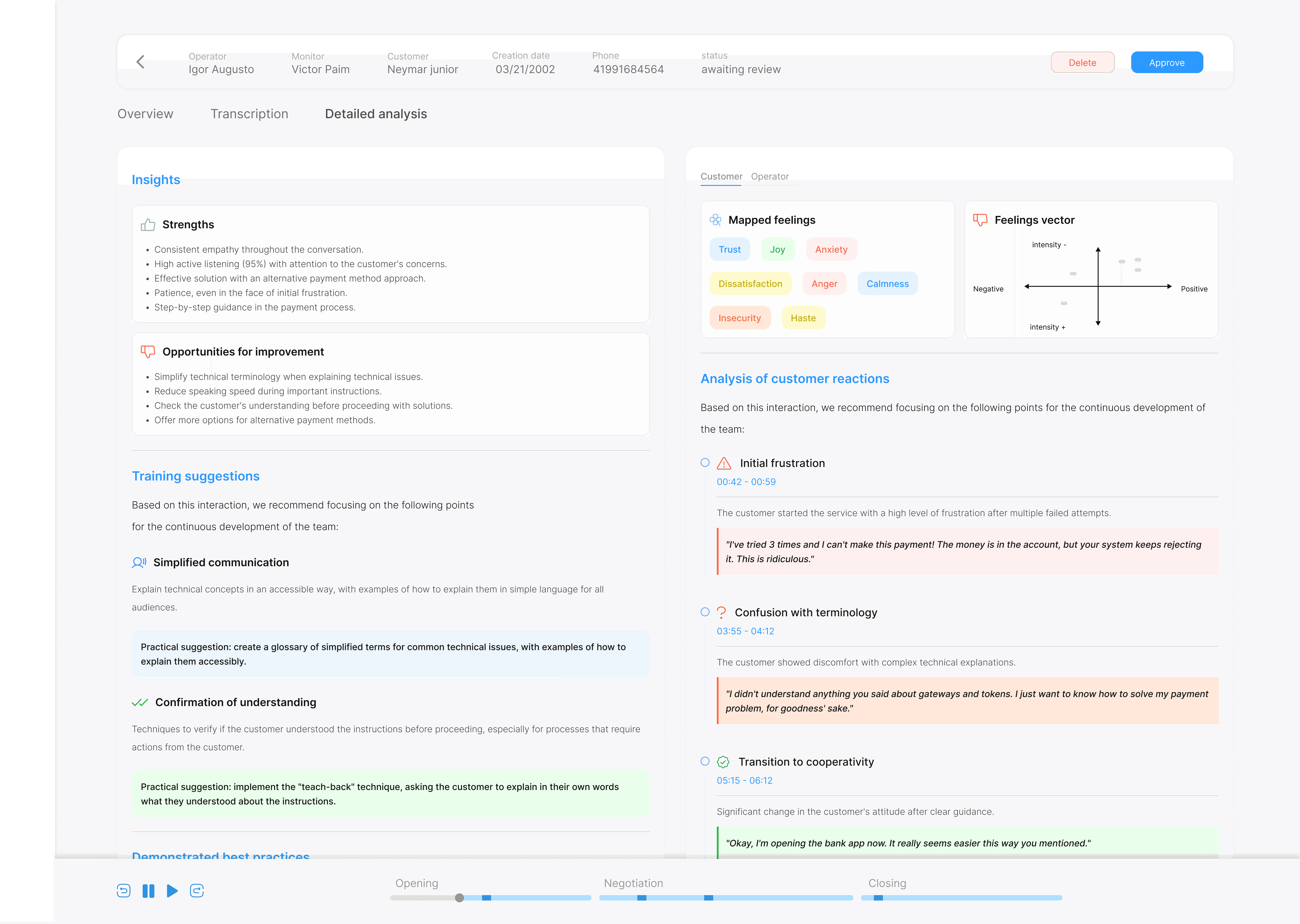Click the rewind skip-back icon
The image size is (1300, 924).
click(x=123, y=890)
